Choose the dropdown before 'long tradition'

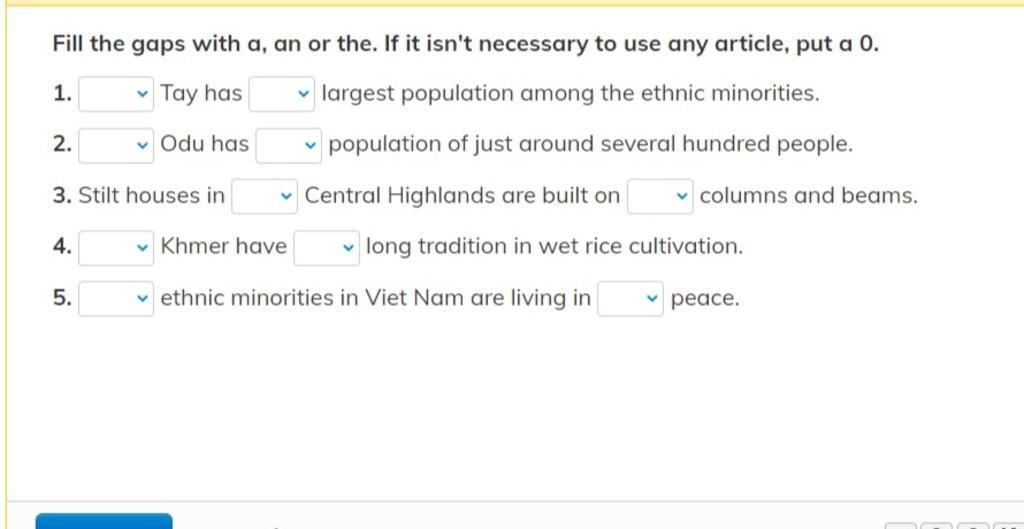coord(327,248)
